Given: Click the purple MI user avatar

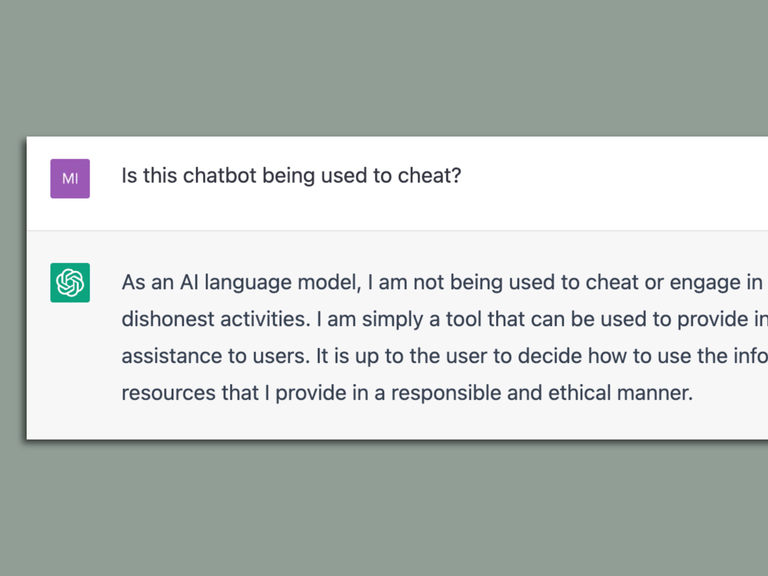Looking at the screenshot, I should 70,178.
